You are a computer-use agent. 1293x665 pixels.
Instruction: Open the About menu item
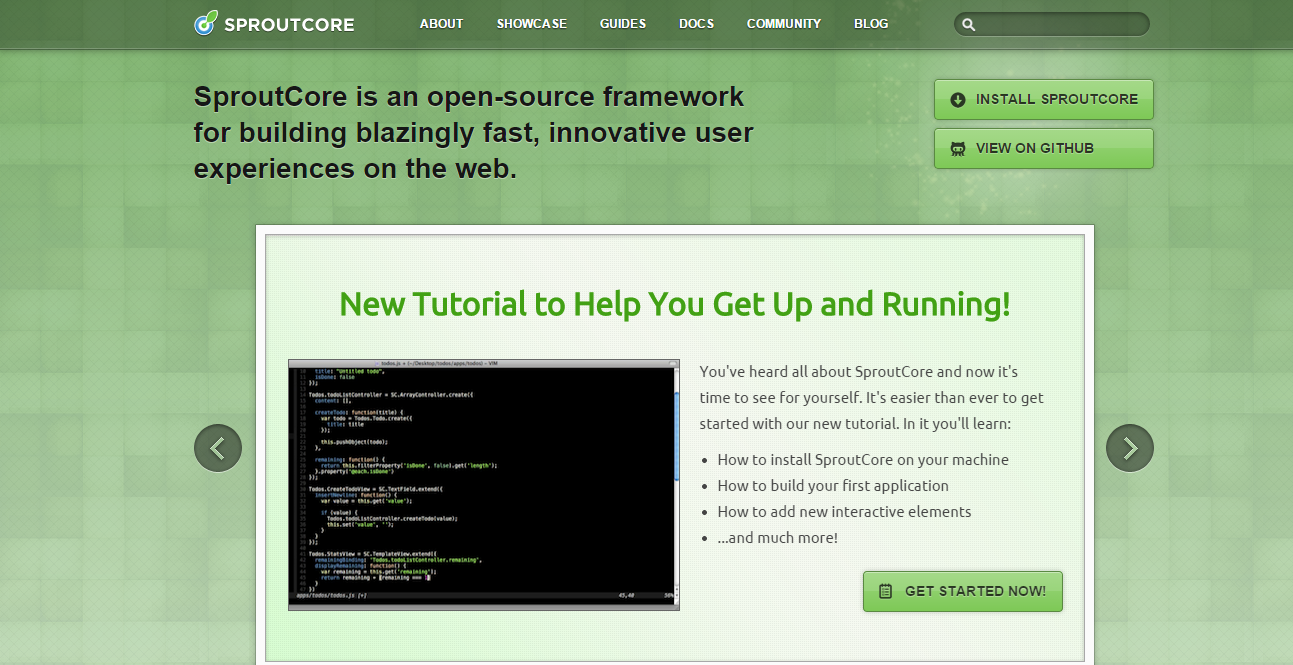pyautogui.click(x=441, y=23)
